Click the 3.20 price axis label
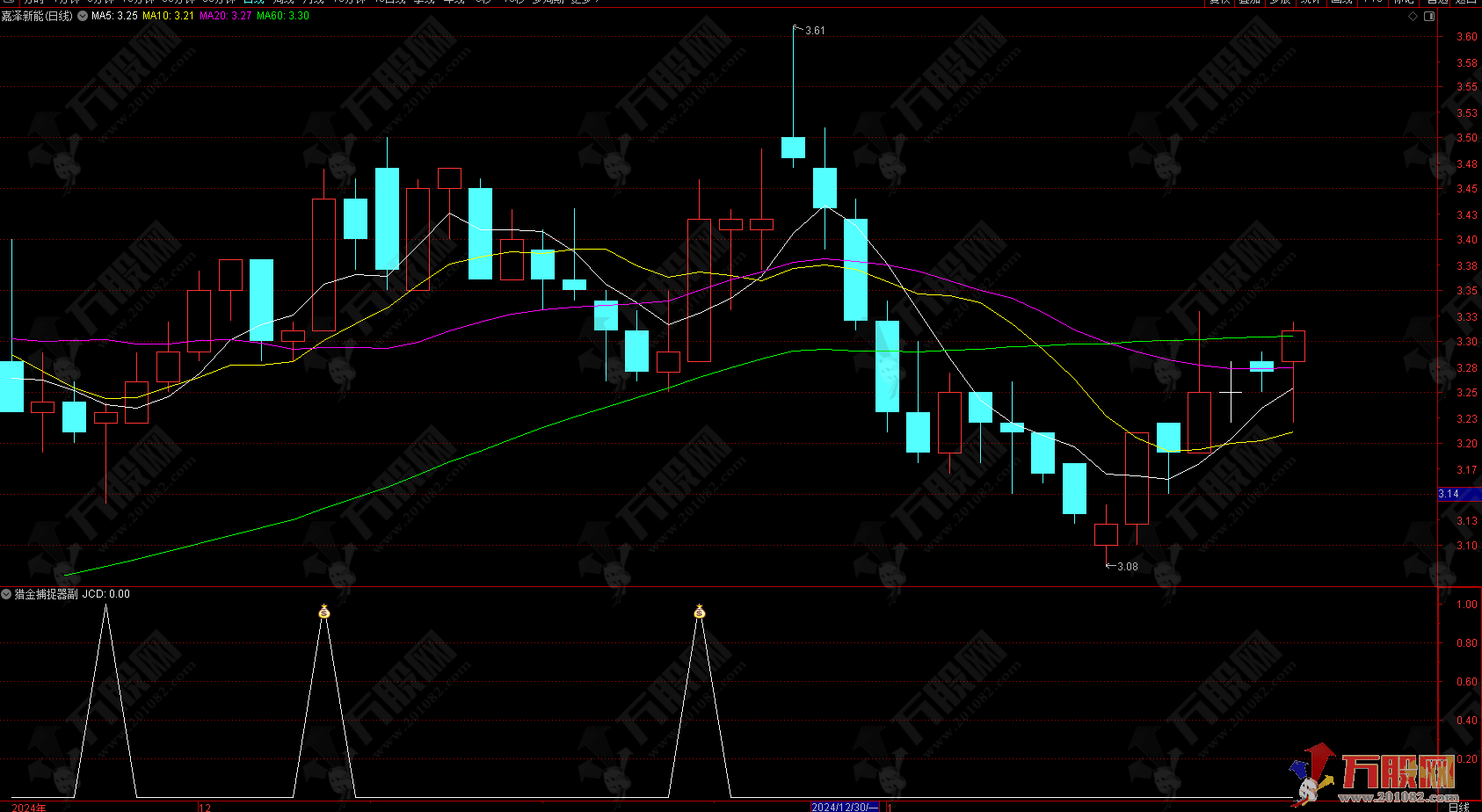This screenshot has height=812, width=1482. tap(1466, 444)
